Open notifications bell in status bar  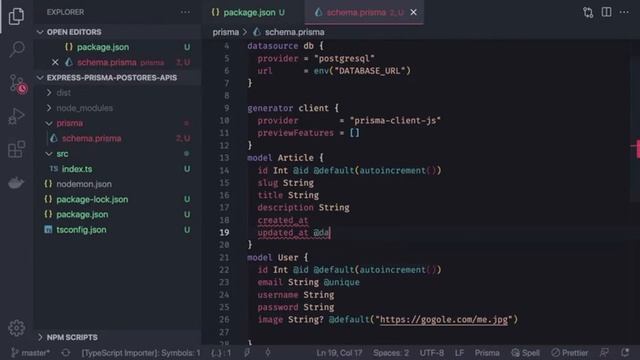[625, 353]
